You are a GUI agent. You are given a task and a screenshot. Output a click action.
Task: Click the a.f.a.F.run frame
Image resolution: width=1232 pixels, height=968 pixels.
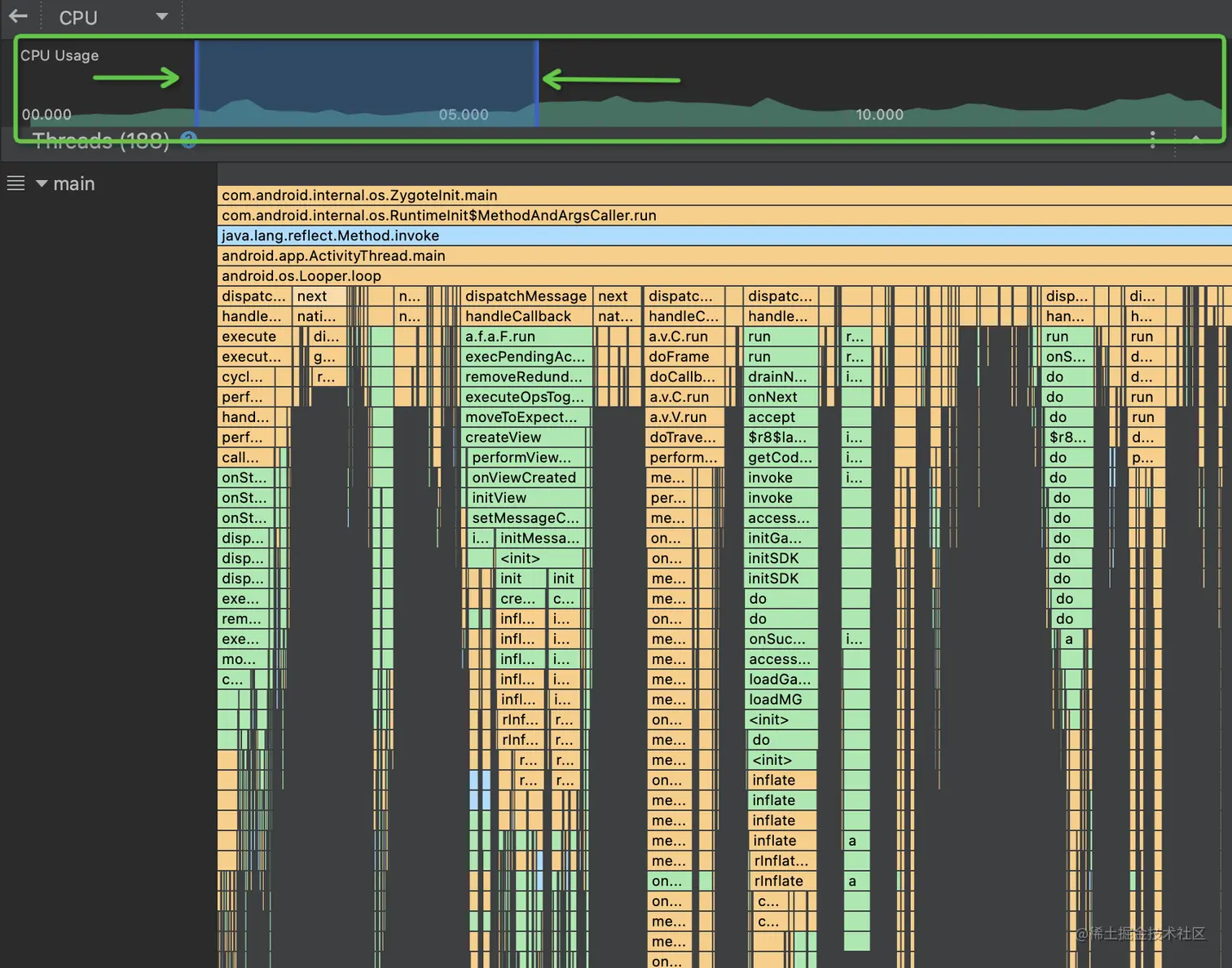[x=526, y=337]
